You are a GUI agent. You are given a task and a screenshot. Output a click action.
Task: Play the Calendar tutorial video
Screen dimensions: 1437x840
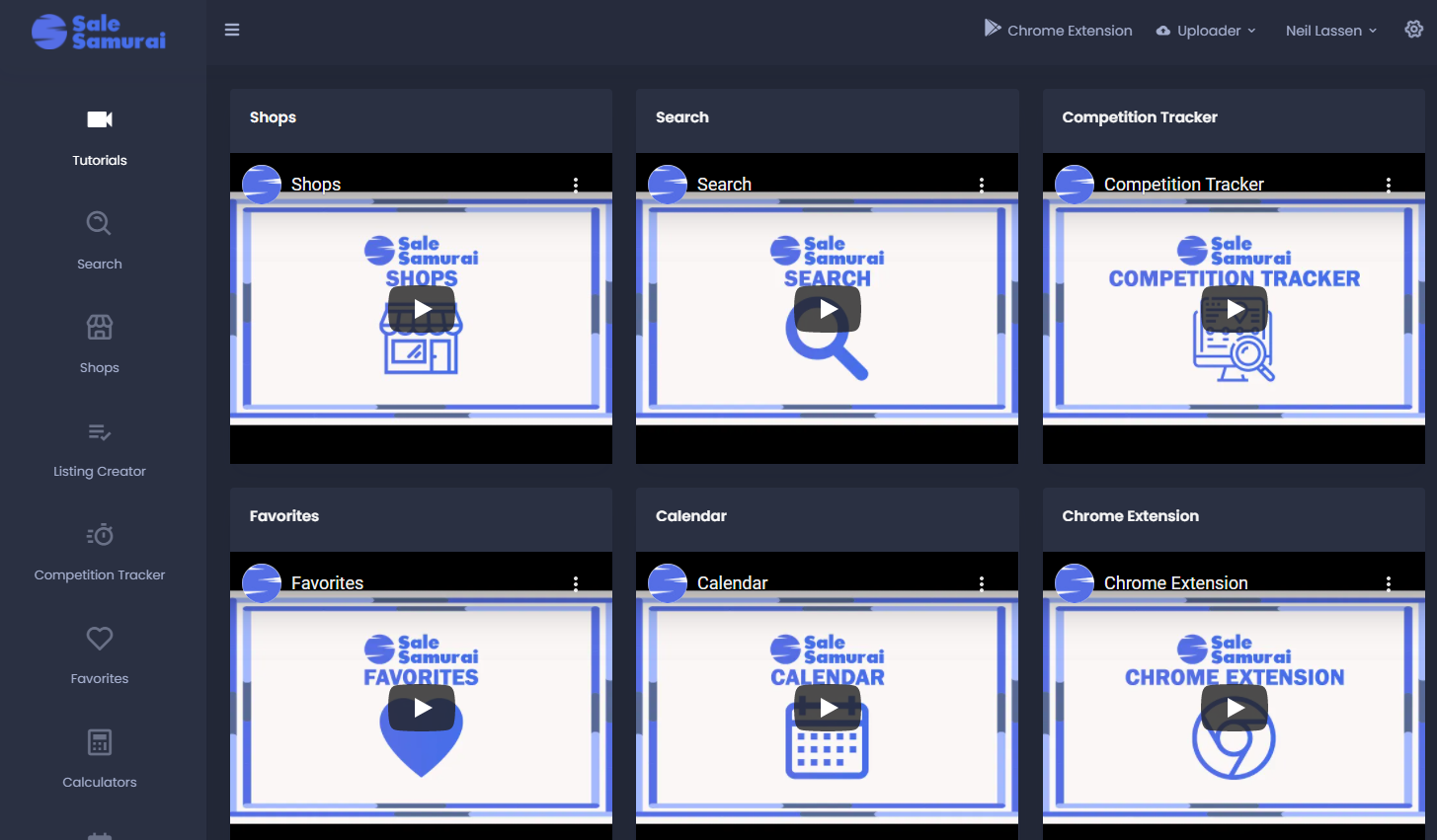(x=828, y=708)
